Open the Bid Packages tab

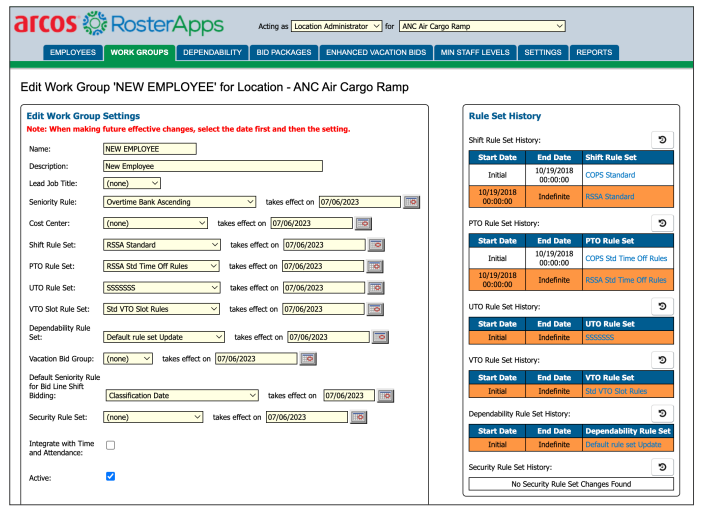284,52
